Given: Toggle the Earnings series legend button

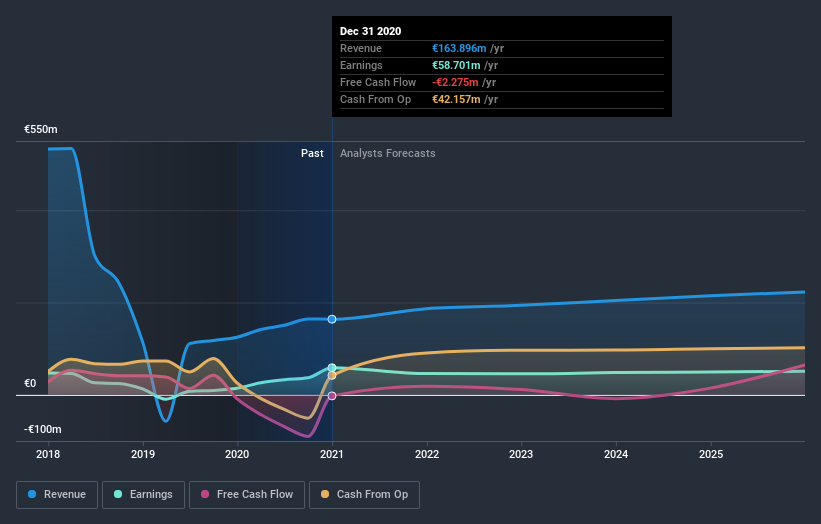Looking at the screenshot, I should point(143,495).
